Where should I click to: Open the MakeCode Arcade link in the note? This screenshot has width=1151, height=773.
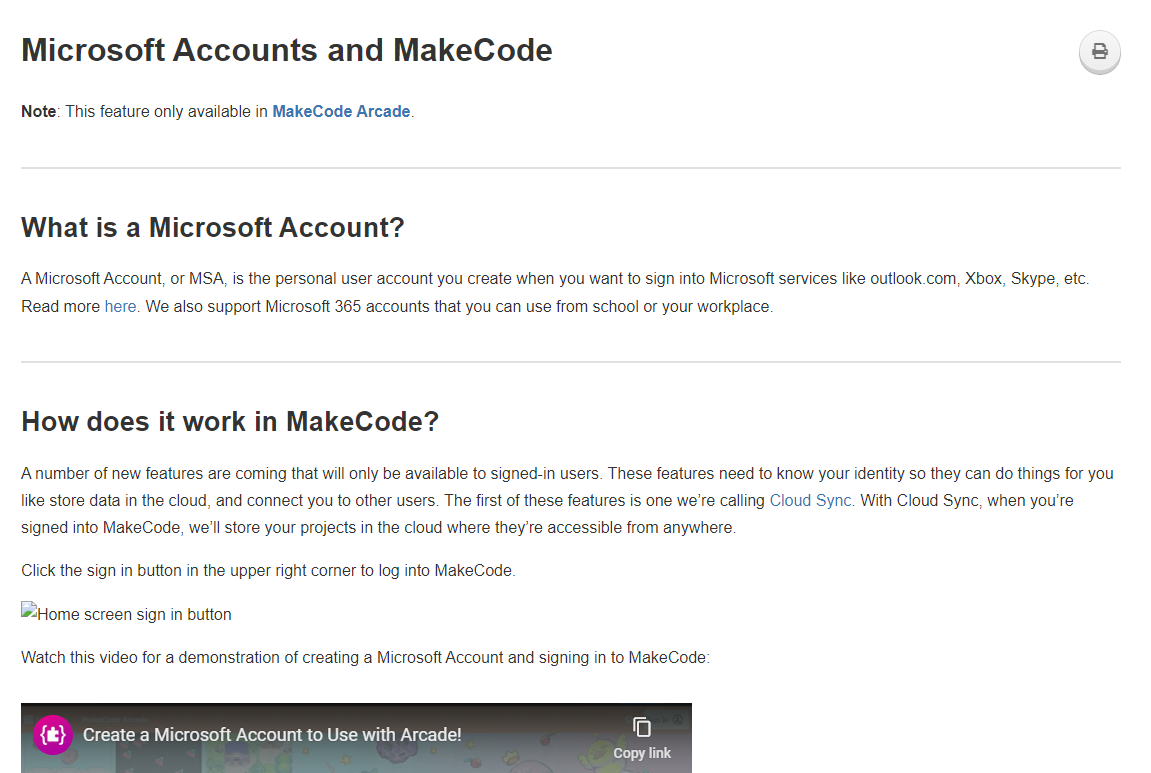341,111
